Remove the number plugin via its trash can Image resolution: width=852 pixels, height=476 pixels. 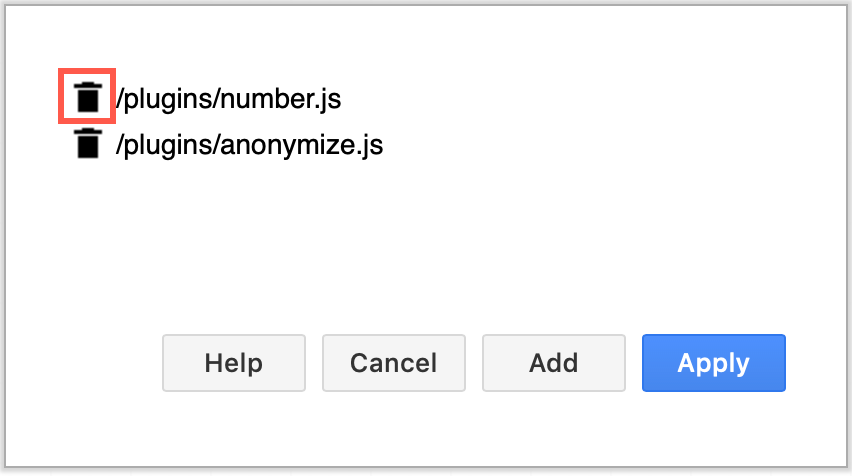(x=88, y=97)
